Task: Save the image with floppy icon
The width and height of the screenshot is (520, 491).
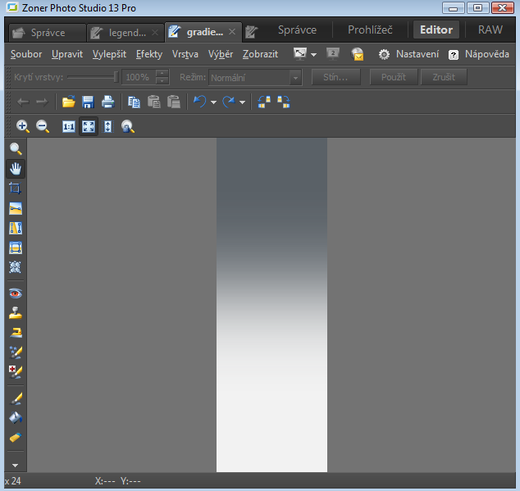Action: pyautogui.click(x=88, y=102)
